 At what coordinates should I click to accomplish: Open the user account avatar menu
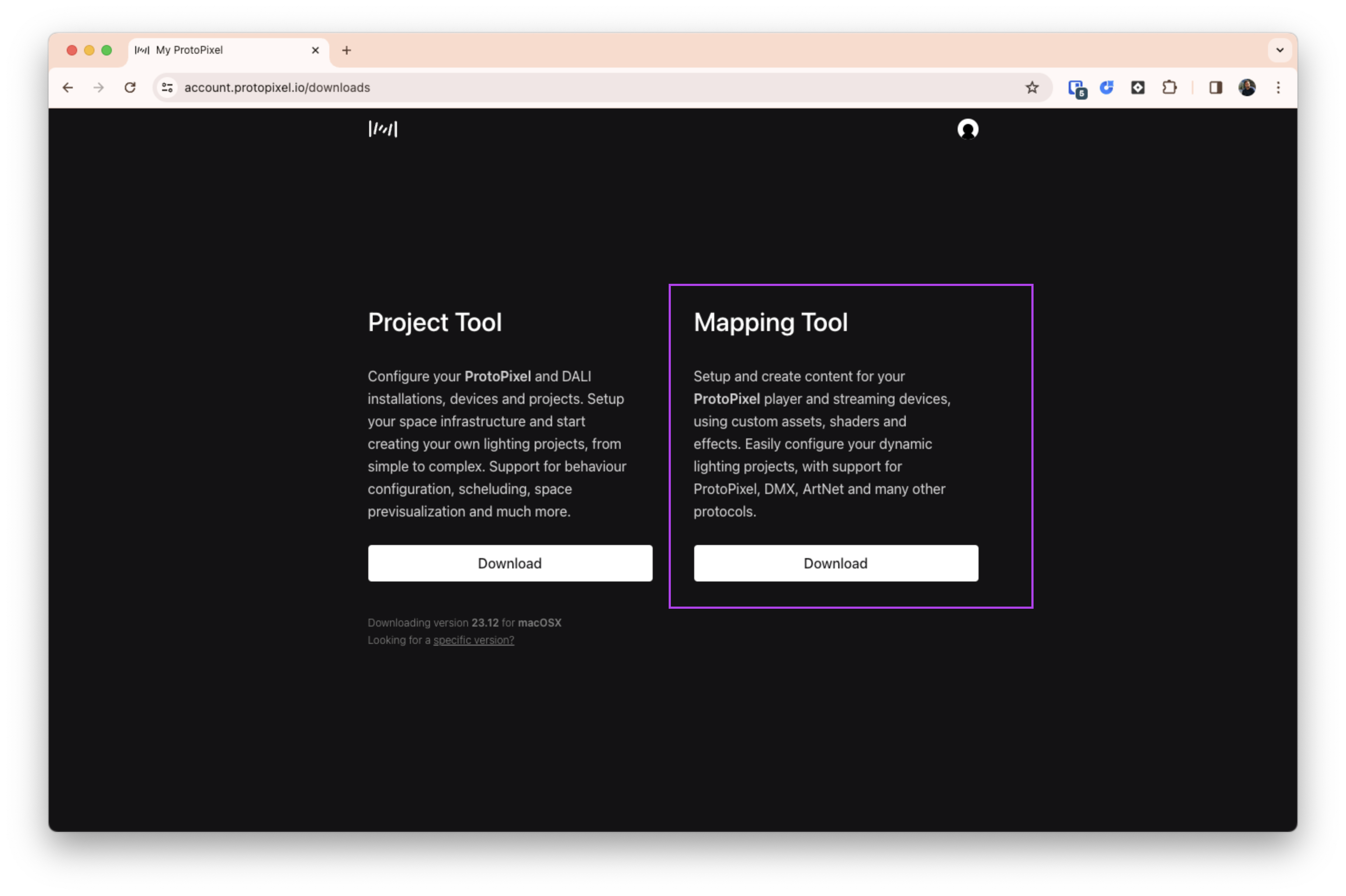click(x=967, y=129)
